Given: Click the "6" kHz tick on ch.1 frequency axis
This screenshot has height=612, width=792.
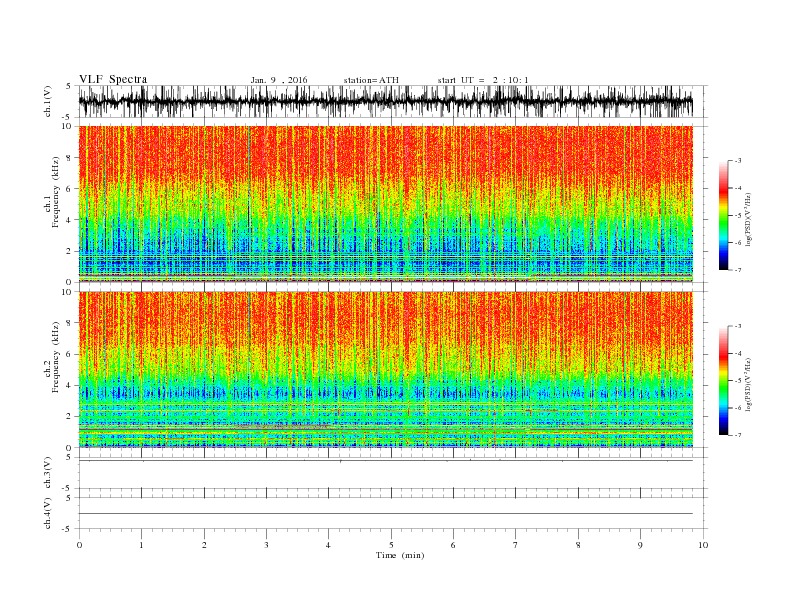Looking at the screenshot, I should pyautogui.click(x=71, y=189).
